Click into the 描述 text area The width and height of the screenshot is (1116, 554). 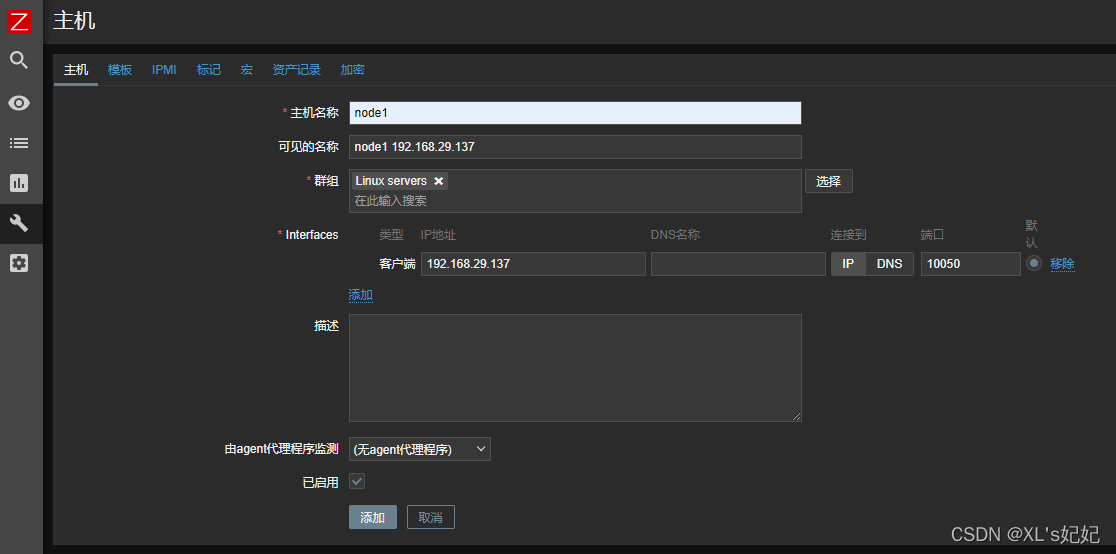pyautogui.click(x=575, y=367)
